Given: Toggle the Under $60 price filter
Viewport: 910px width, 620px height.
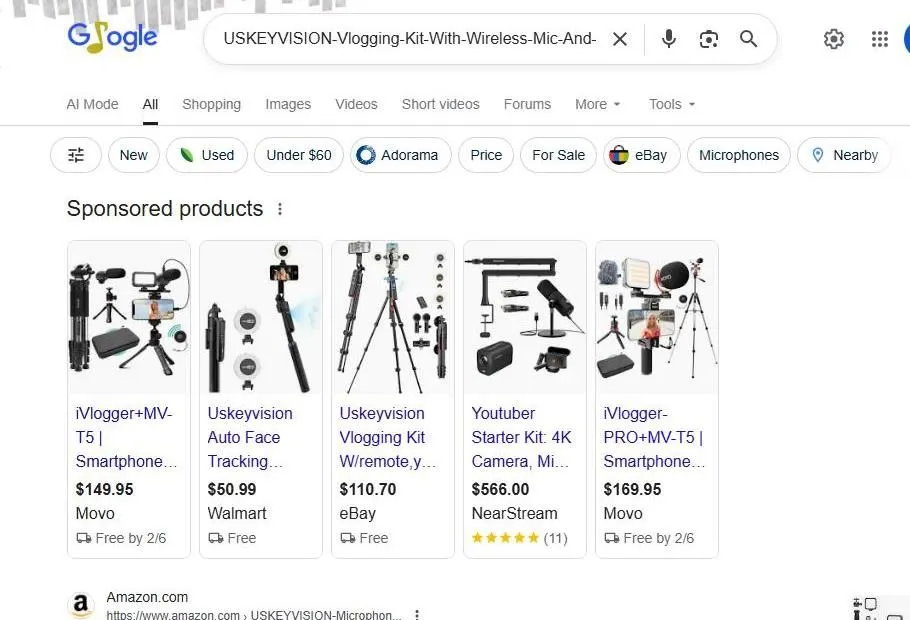Looking at the screenshot, I should 298,155.
